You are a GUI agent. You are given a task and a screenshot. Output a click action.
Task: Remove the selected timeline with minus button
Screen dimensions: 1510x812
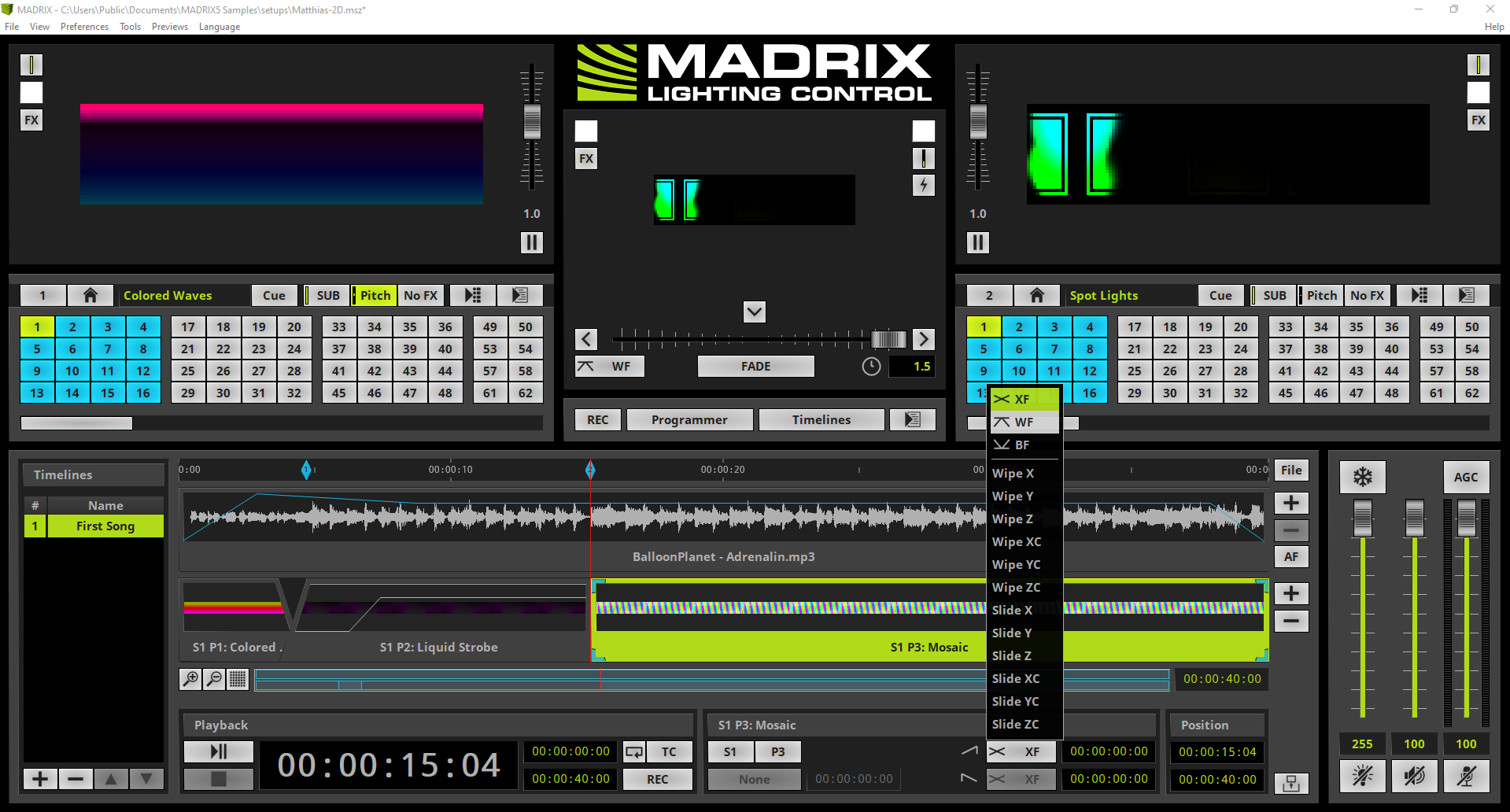click(x=76, y=779)
